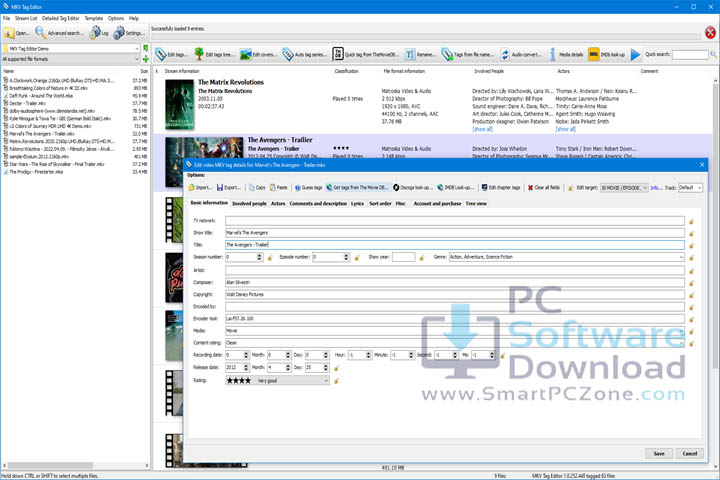The image size is (720, 480).
Task: Open the Template menu
Action: [94, 18]
